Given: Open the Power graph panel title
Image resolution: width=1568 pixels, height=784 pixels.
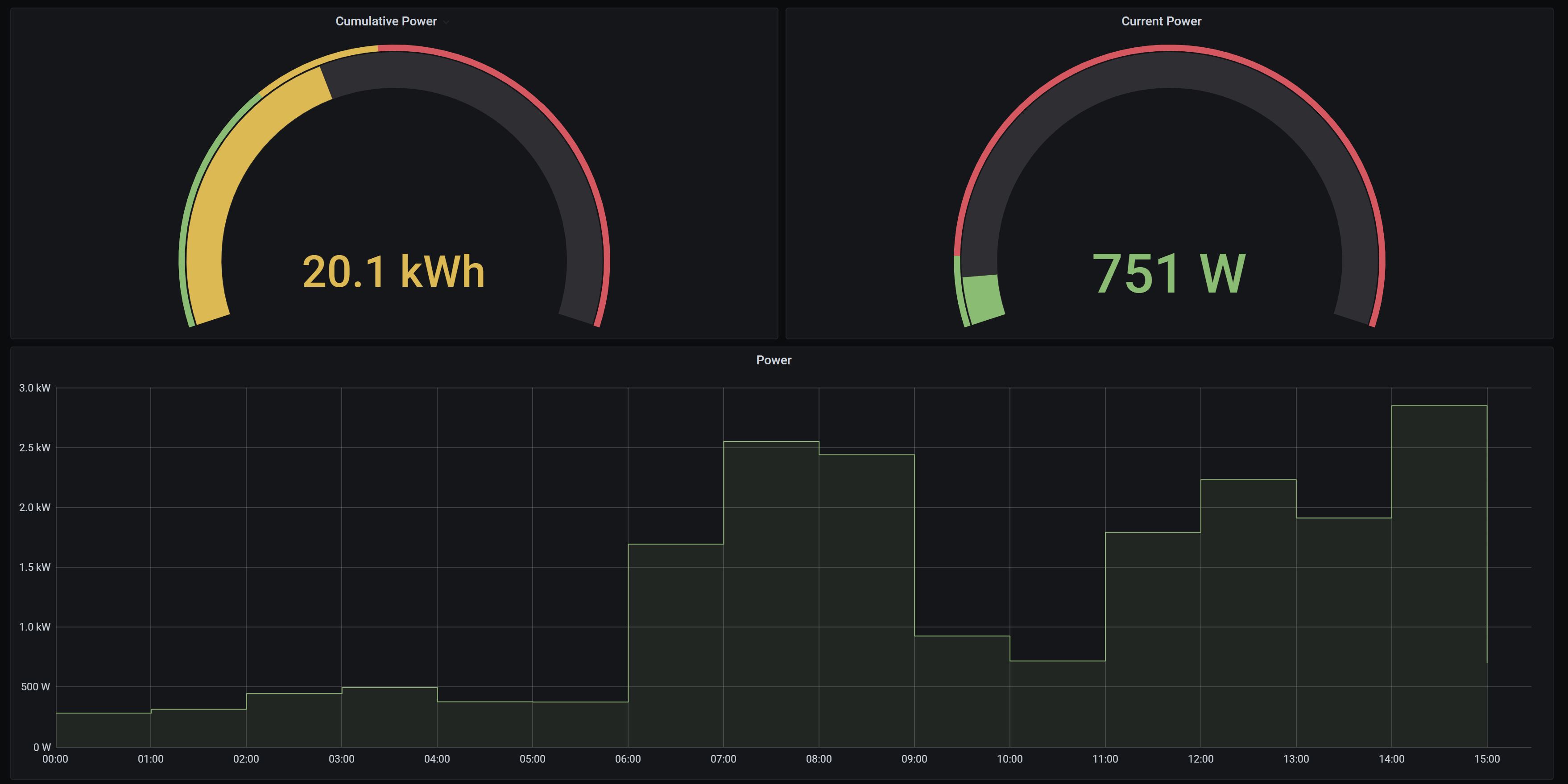Looking at the screenshot, I should (x=774, y=360).
